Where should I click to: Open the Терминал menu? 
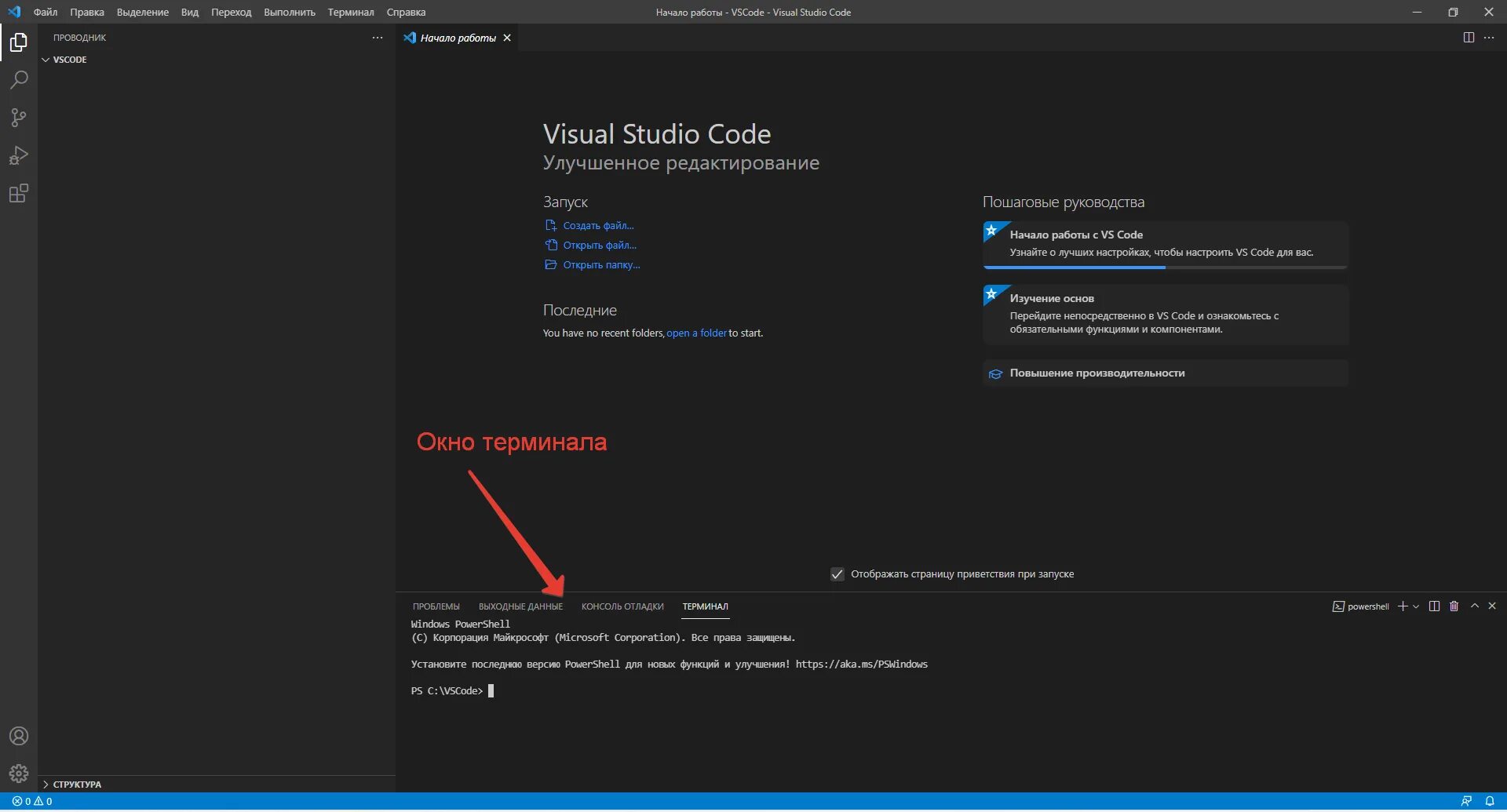[x=351, y=12]
